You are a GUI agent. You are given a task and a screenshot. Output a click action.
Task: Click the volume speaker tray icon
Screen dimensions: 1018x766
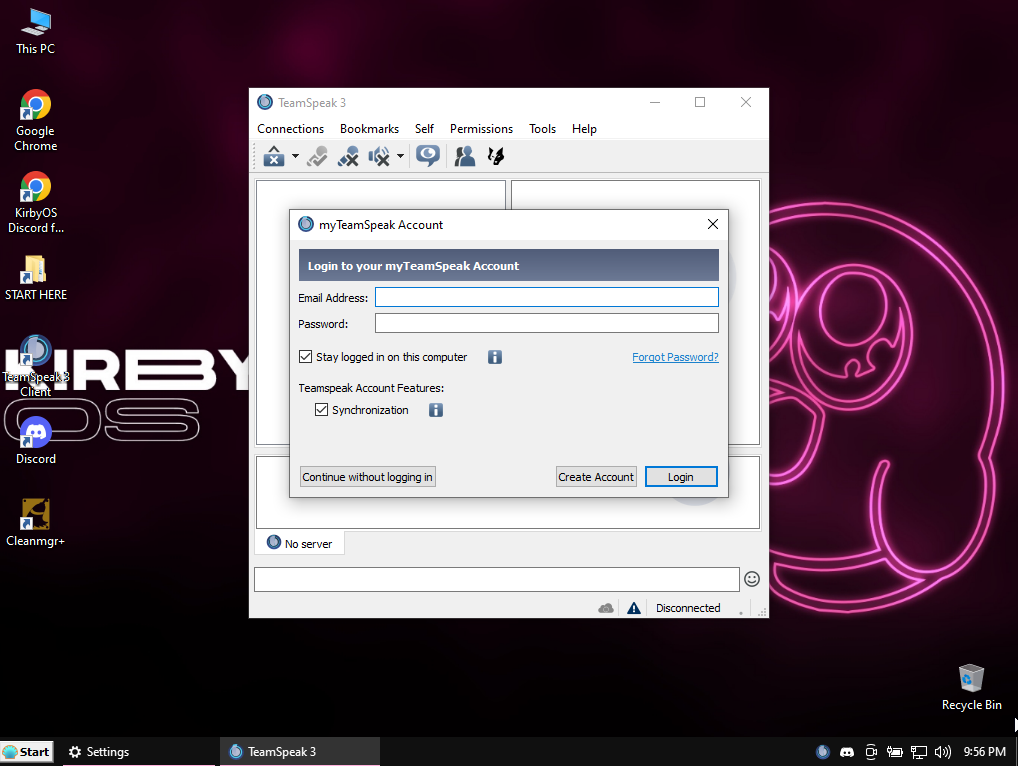click(x=942, y=752)
